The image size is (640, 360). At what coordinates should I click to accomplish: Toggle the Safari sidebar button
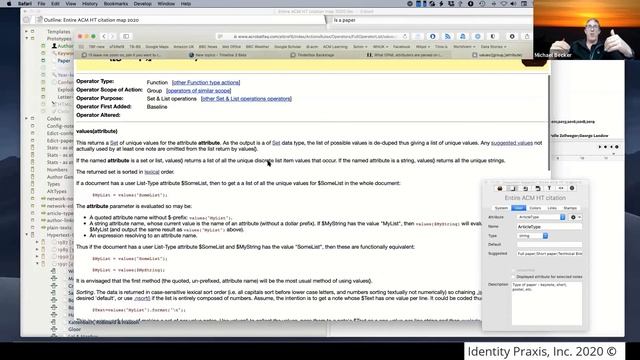coord(126,36)
